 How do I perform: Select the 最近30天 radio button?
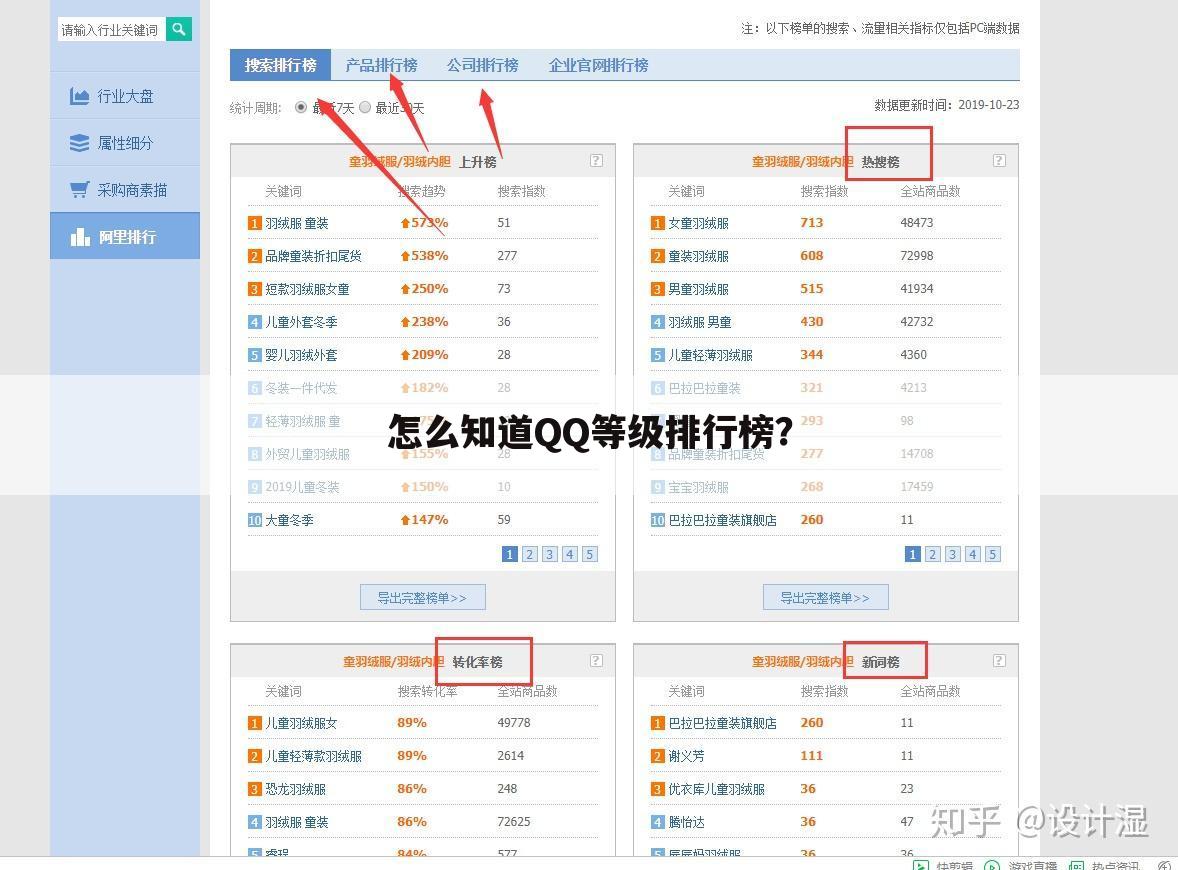click(365, 107)
